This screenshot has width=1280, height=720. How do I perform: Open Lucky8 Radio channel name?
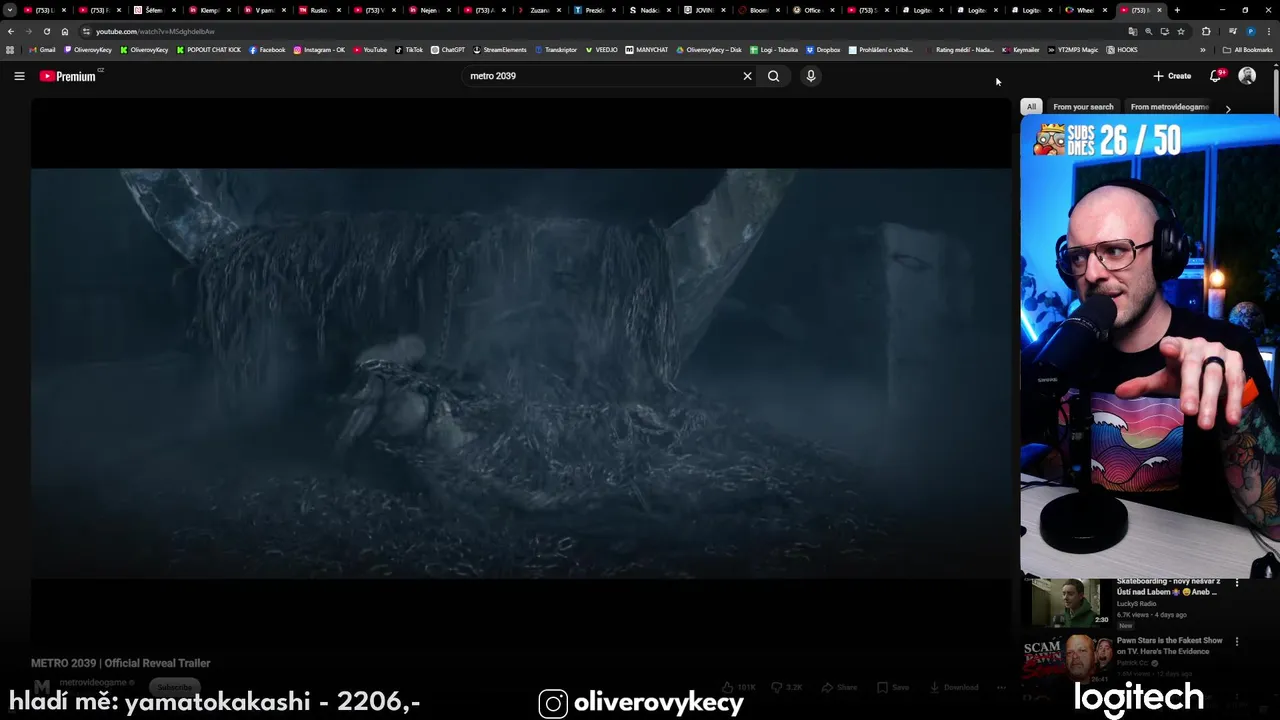click(1136, 604)
